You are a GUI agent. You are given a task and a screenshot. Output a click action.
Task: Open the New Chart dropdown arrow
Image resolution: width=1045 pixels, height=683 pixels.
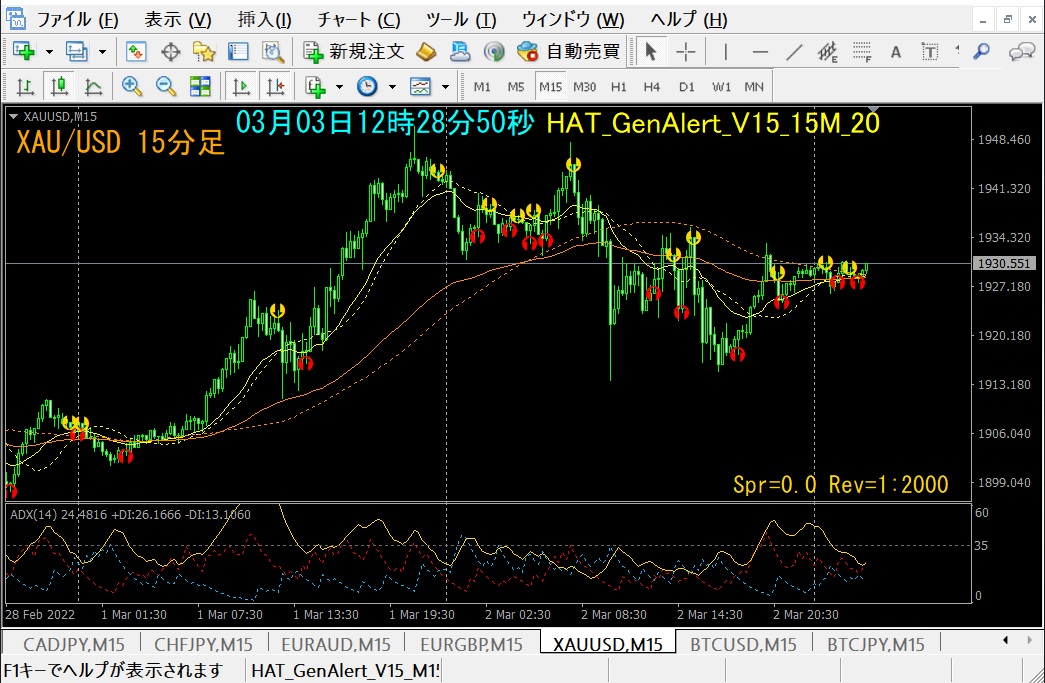(49, 51)
